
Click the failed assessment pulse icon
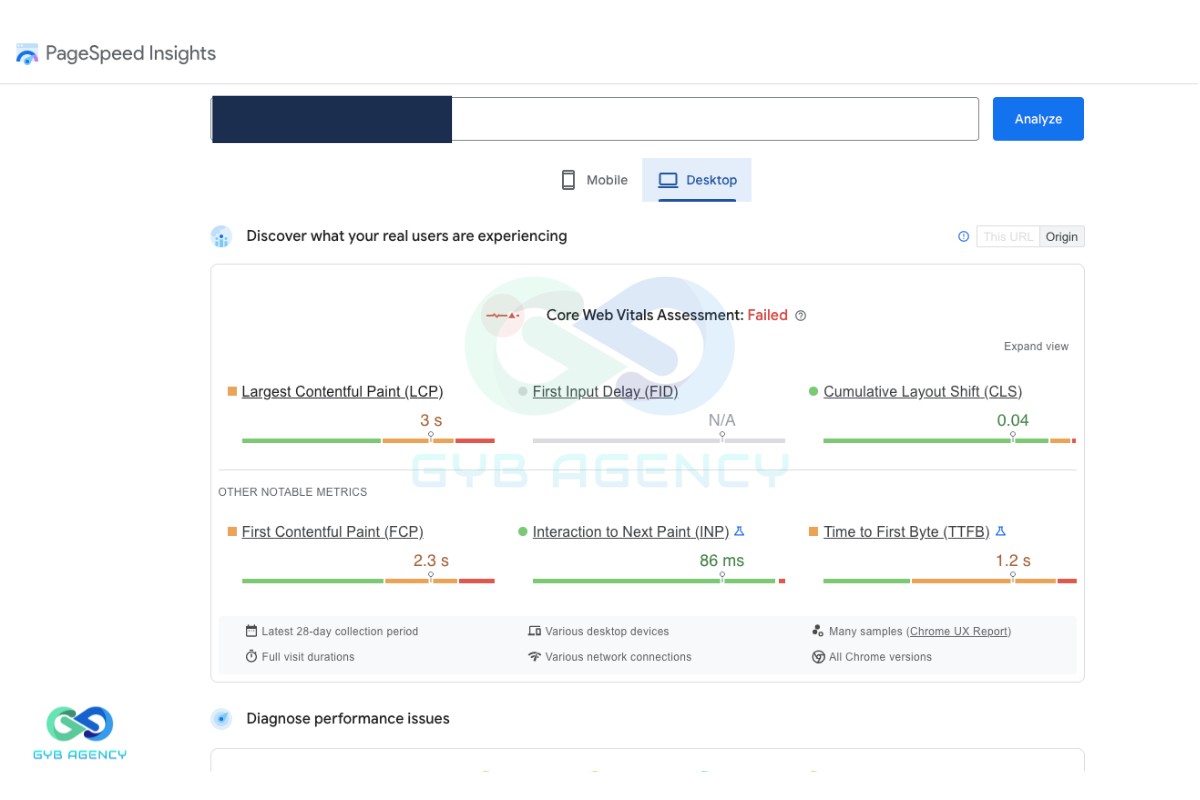point(502,315)
